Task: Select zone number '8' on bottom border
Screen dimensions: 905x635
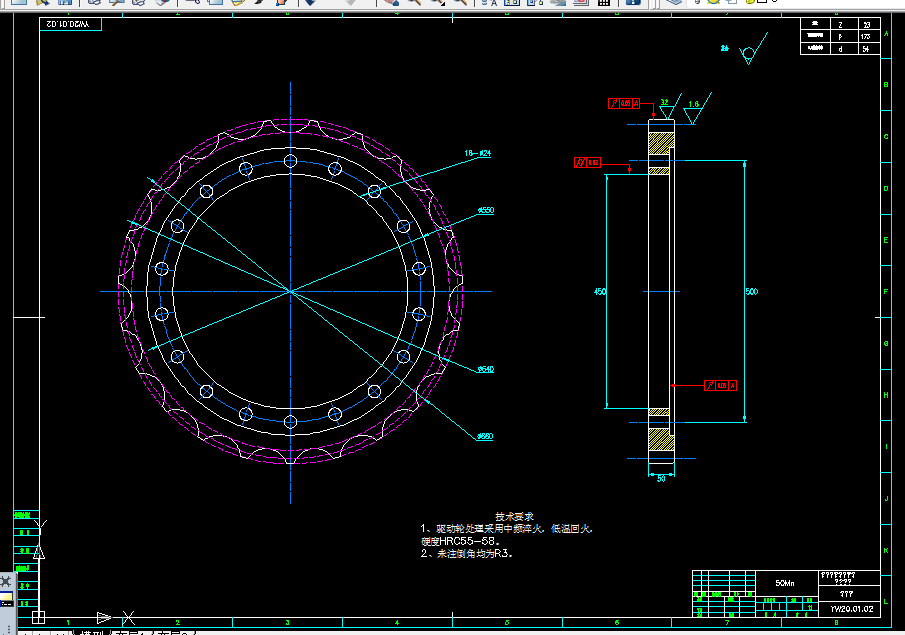Action: pyautogui.click(x=836, y=622)
